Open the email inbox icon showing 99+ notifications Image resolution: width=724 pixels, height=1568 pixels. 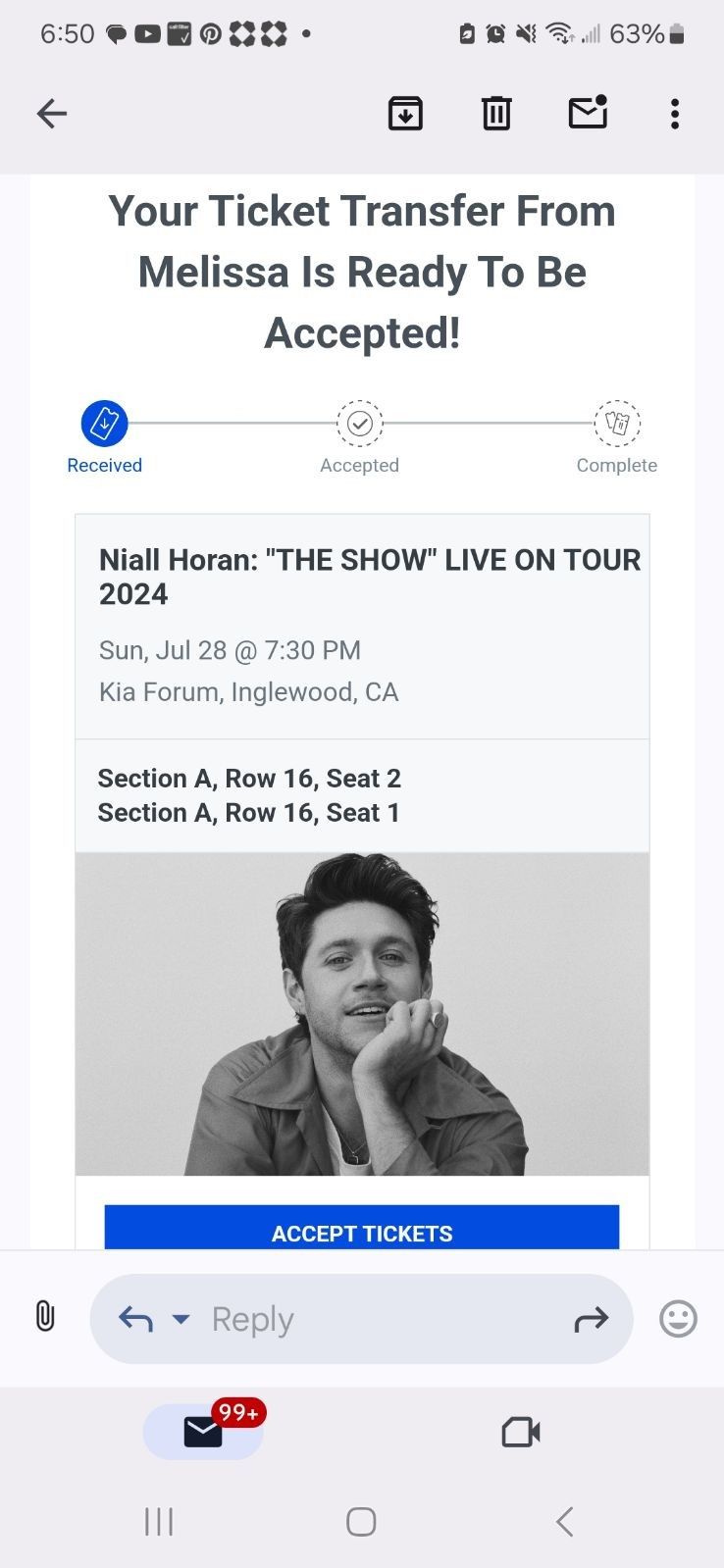[x=203, y=1432]
